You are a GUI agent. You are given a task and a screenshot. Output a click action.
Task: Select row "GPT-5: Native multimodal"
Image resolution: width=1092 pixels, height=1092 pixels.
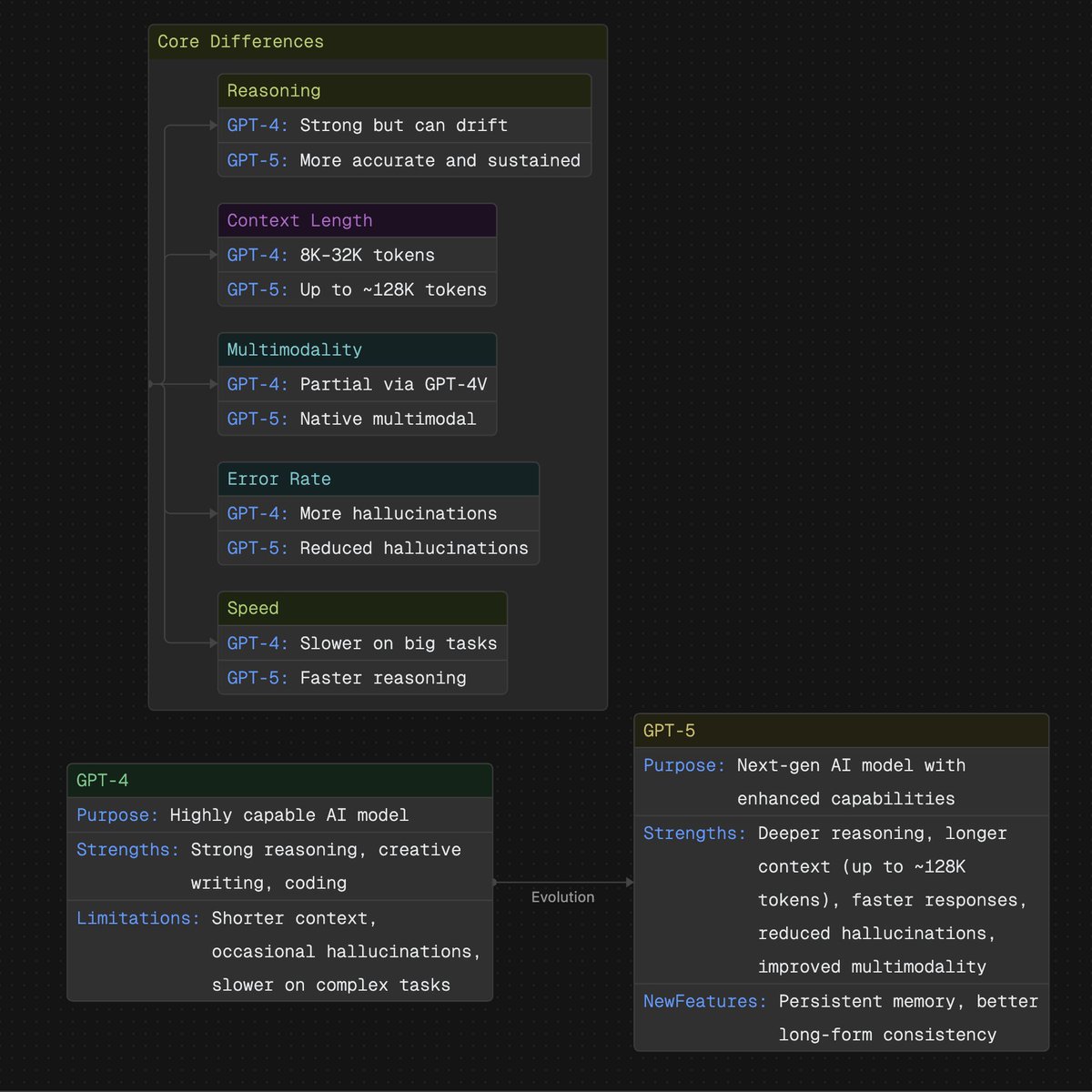click(x=358, y=419)
